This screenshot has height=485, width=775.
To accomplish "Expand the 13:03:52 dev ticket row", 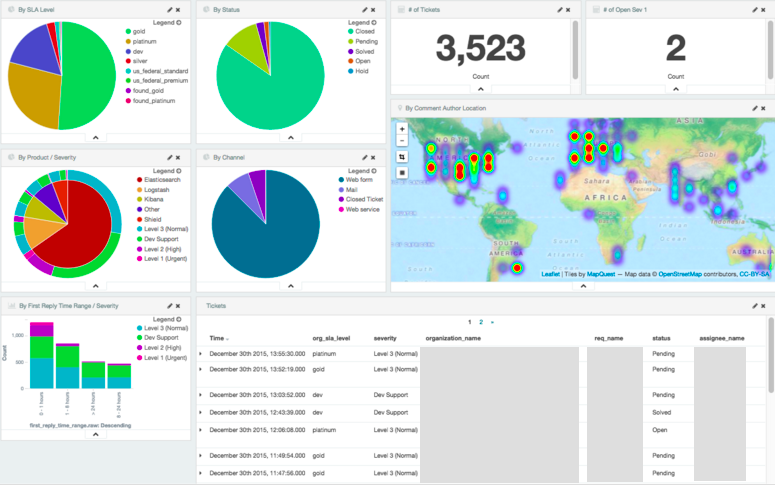I will coord(201,395).
